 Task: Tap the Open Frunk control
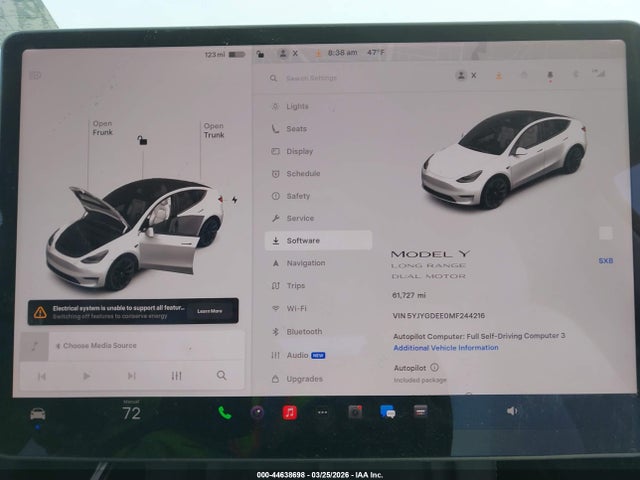(102, 128)
